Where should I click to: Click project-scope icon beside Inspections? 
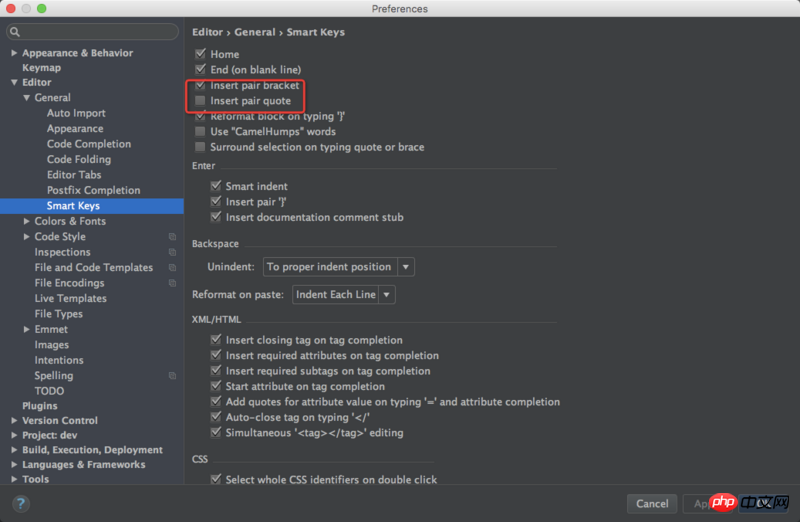pyautogui.click(x=172, y=252)
